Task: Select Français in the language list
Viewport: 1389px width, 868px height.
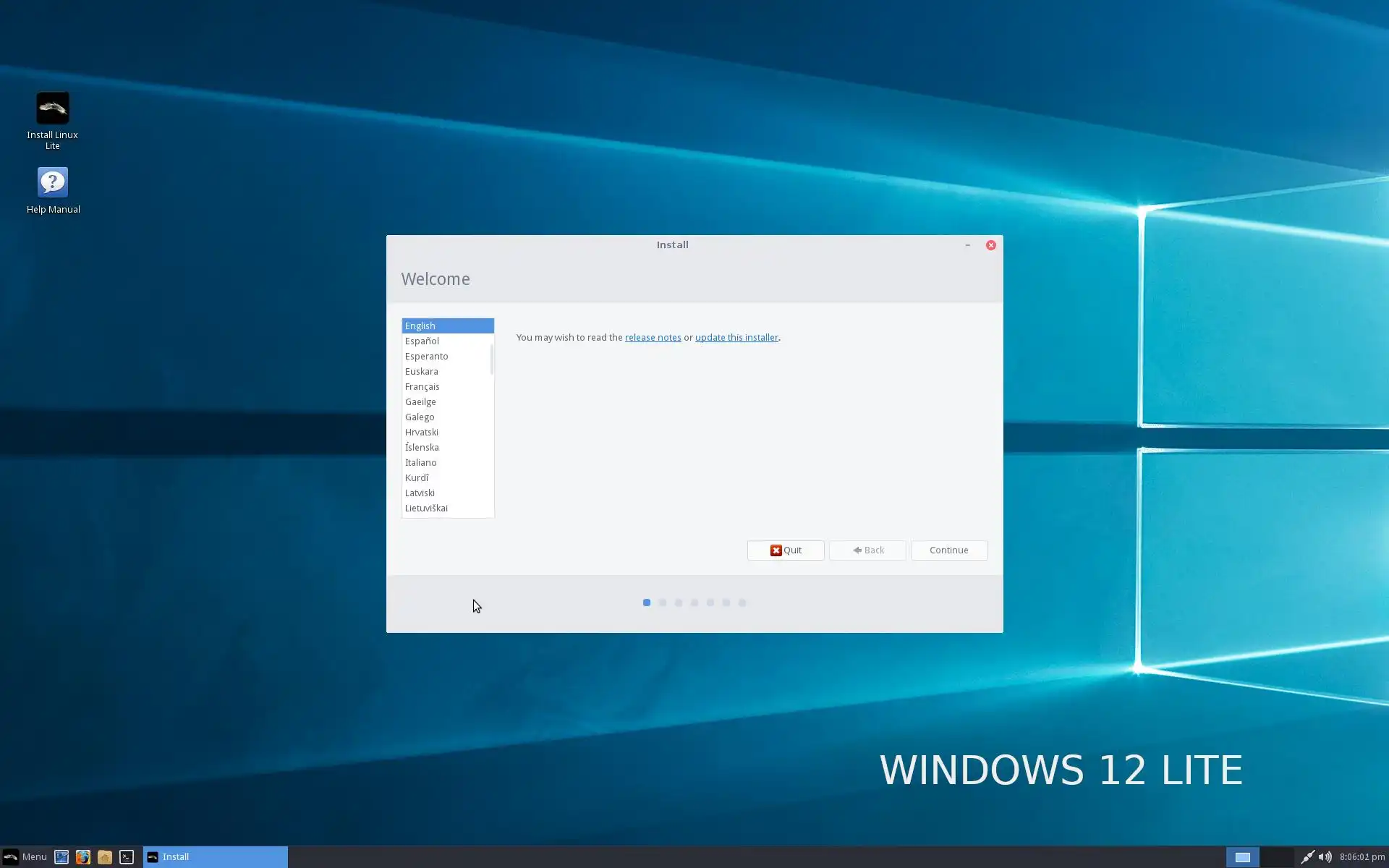Action: (422, 387)
